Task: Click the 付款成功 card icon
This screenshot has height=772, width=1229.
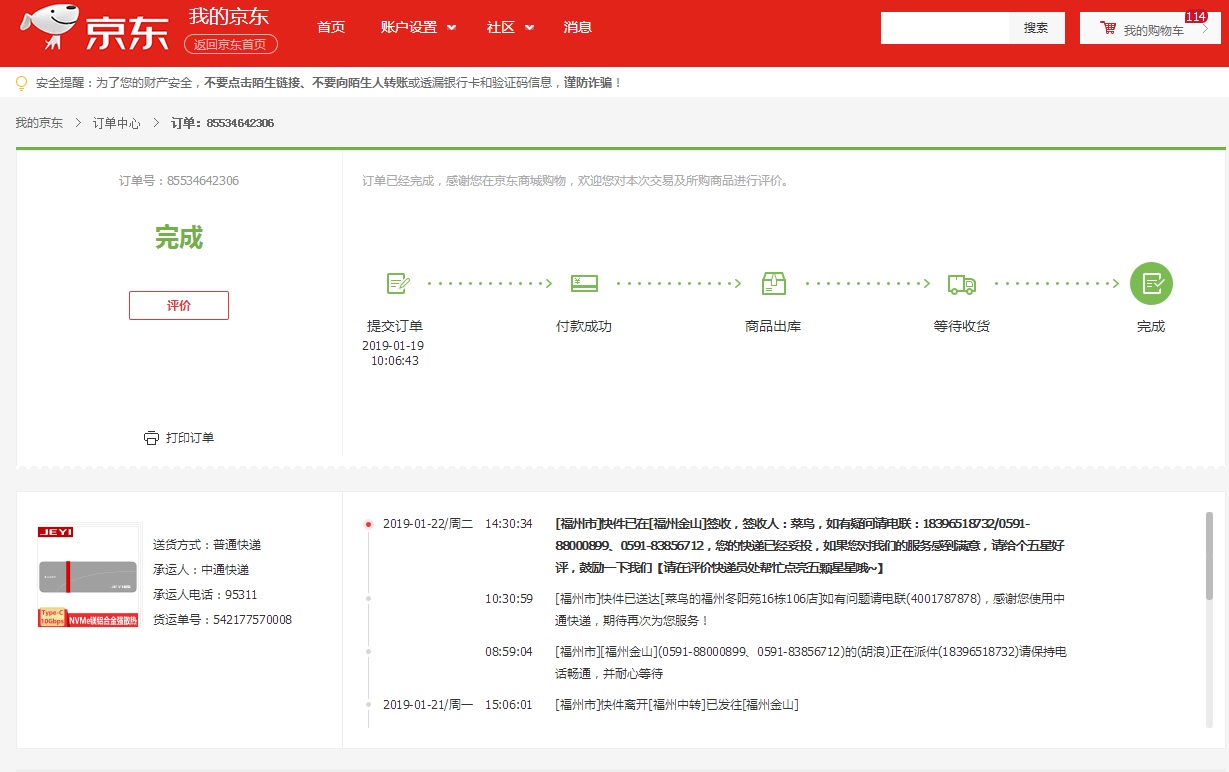Action: click(584, 283)
